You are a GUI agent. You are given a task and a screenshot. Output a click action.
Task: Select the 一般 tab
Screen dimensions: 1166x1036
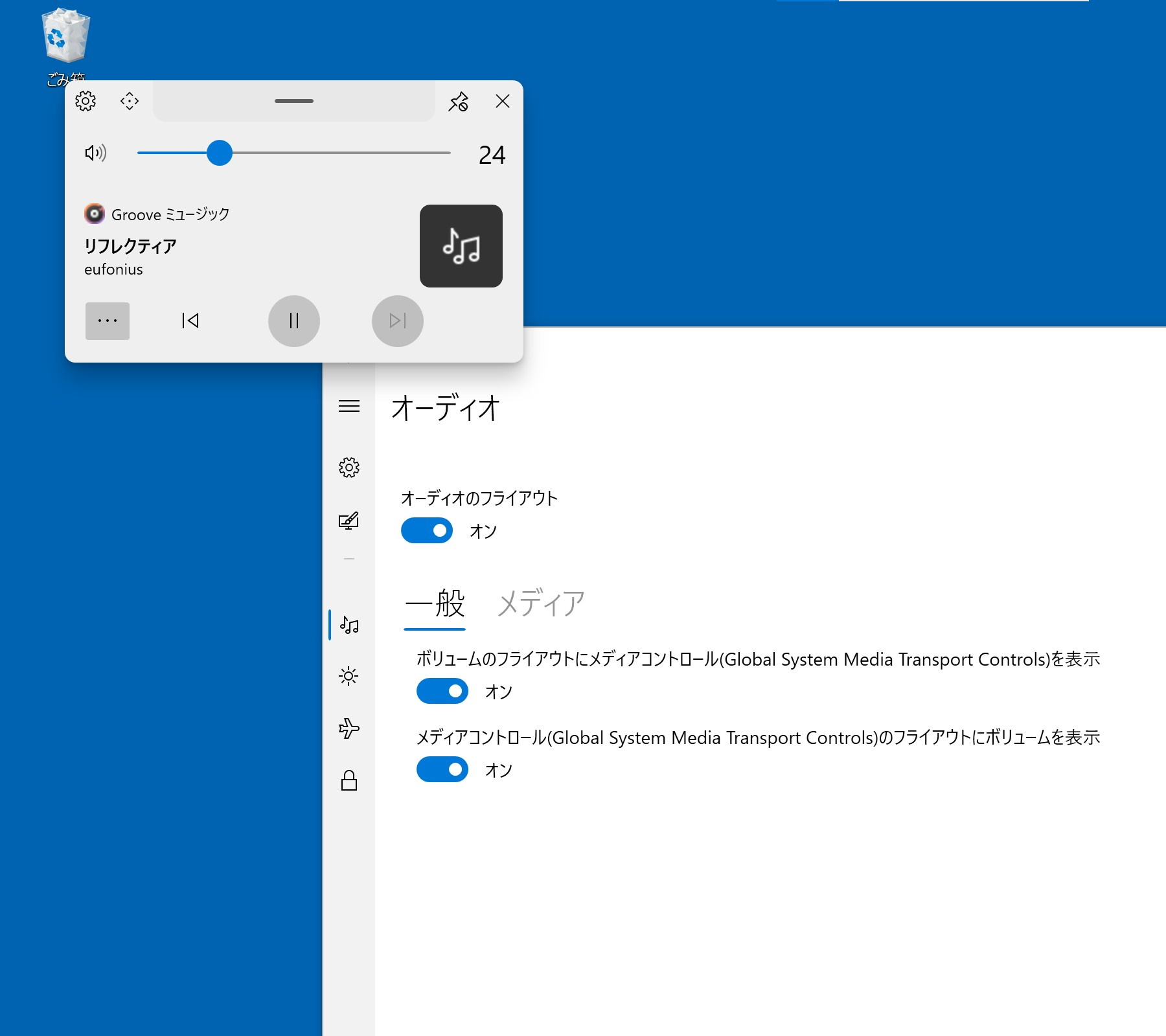pyautogui.click(x=435, y=603)
